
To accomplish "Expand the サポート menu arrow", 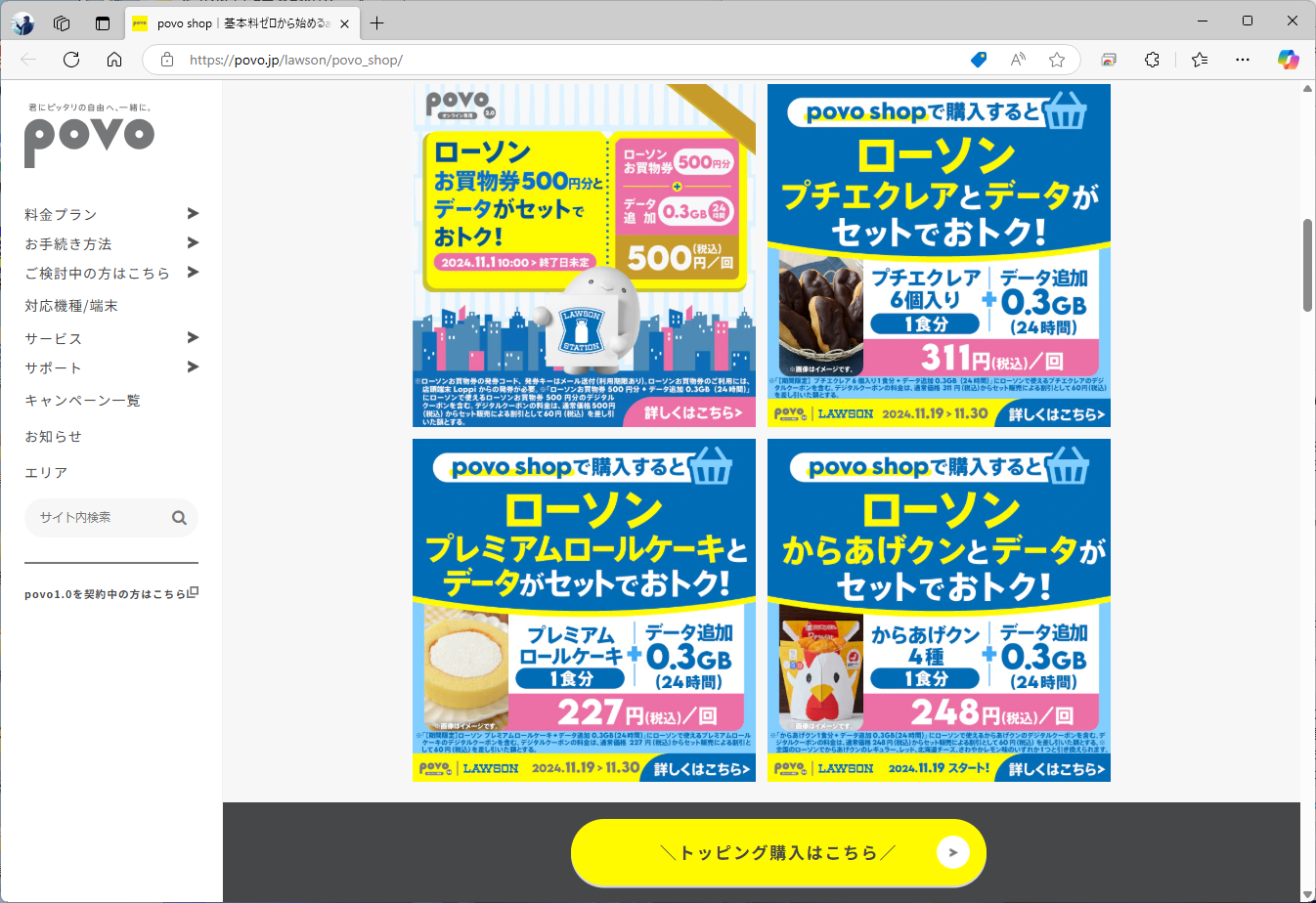I will [193, 366].
